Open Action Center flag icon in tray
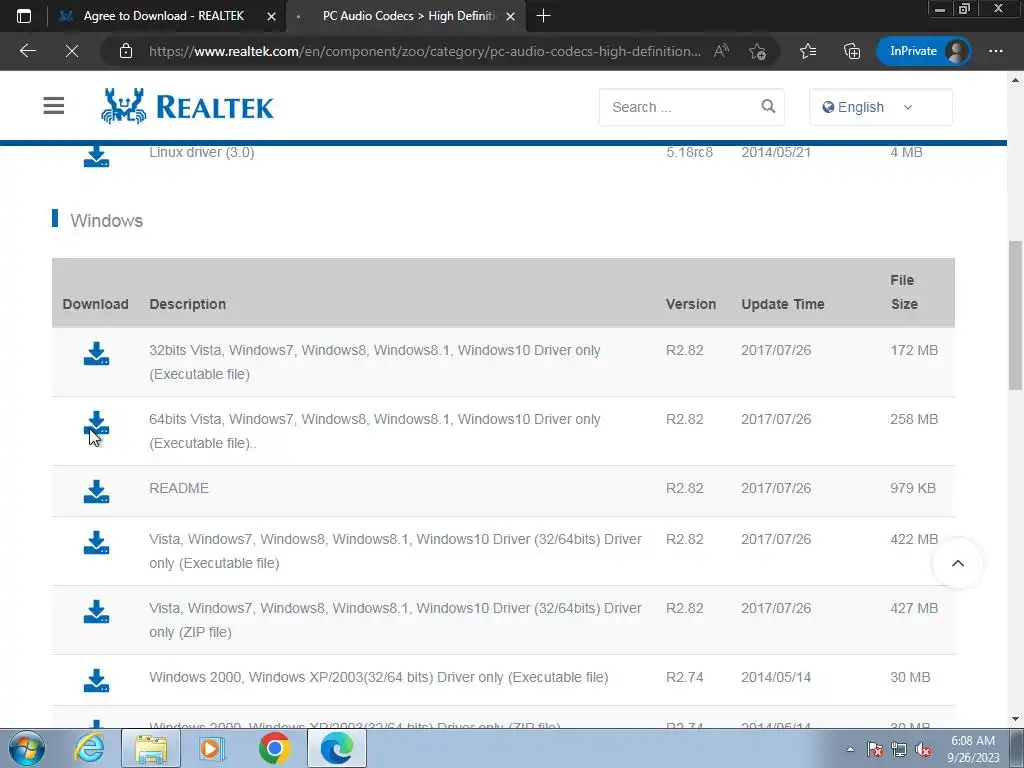Image resolution: width=1024 pixels, height=768 pixels. [875, 749]
